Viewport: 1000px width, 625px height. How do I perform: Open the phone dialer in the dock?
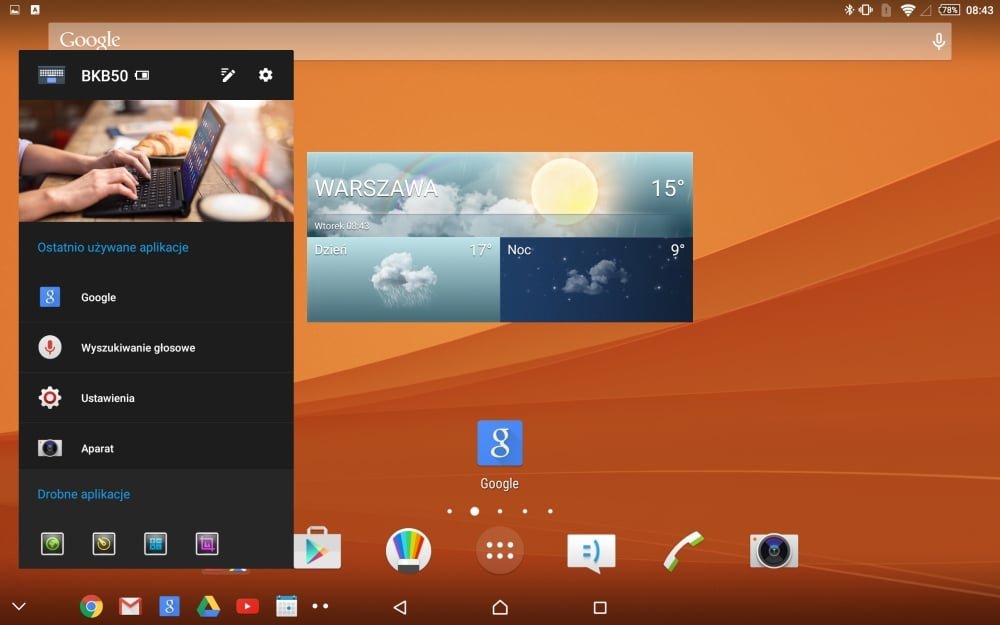[x=683, y=551]
